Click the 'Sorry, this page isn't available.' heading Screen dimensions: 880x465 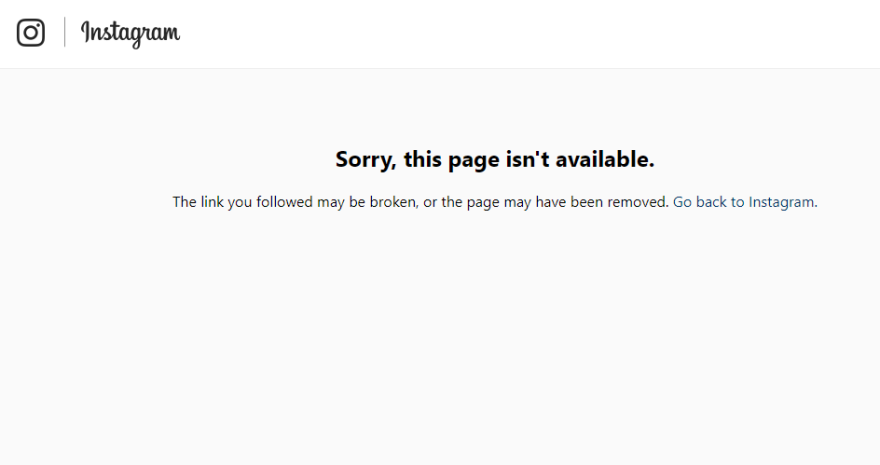[495, 159]
